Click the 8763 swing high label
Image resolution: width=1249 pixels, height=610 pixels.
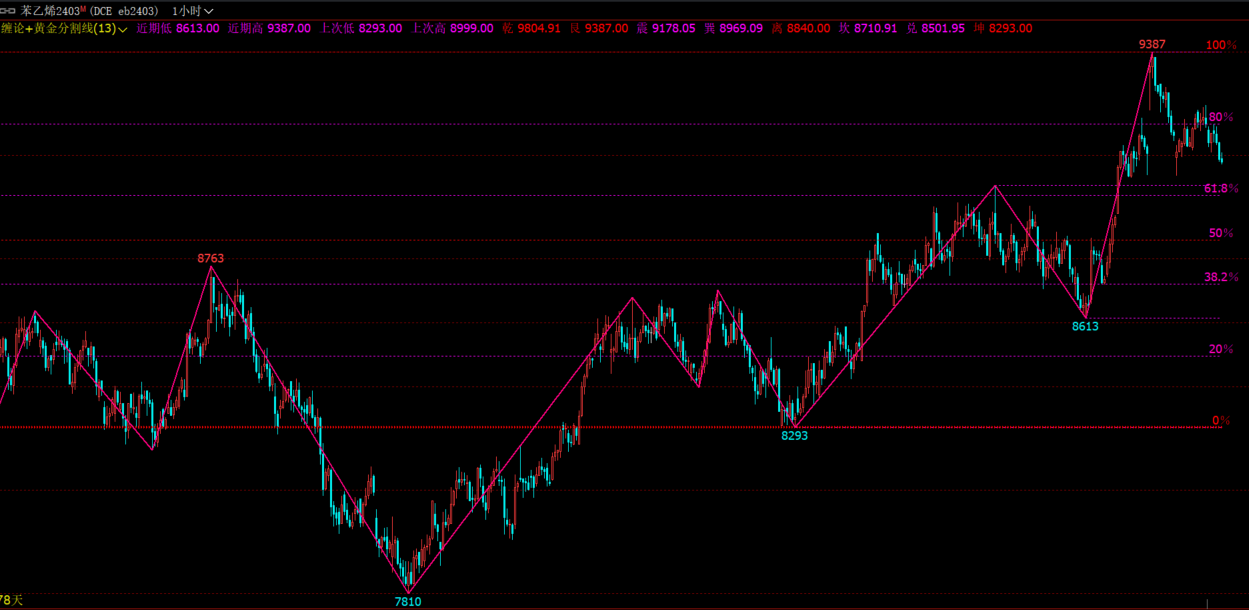click(x=210, y=258)
